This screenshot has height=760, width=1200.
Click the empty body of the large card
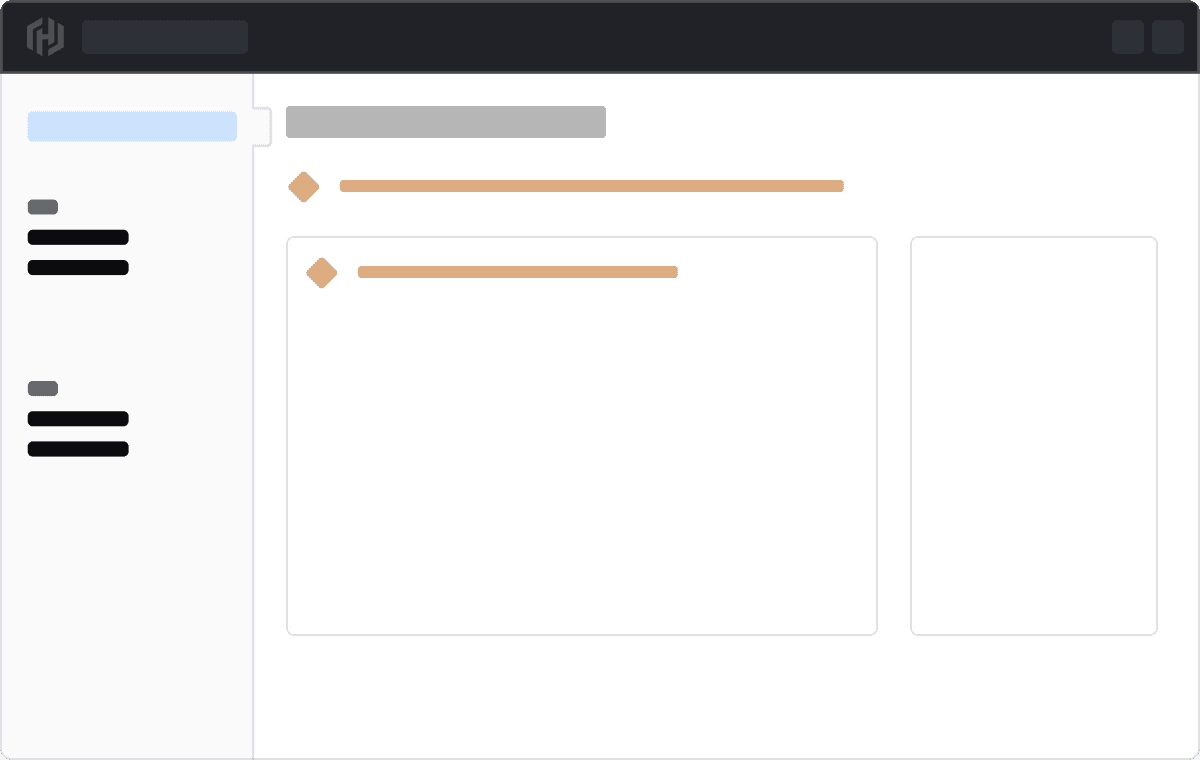point(582,460)
